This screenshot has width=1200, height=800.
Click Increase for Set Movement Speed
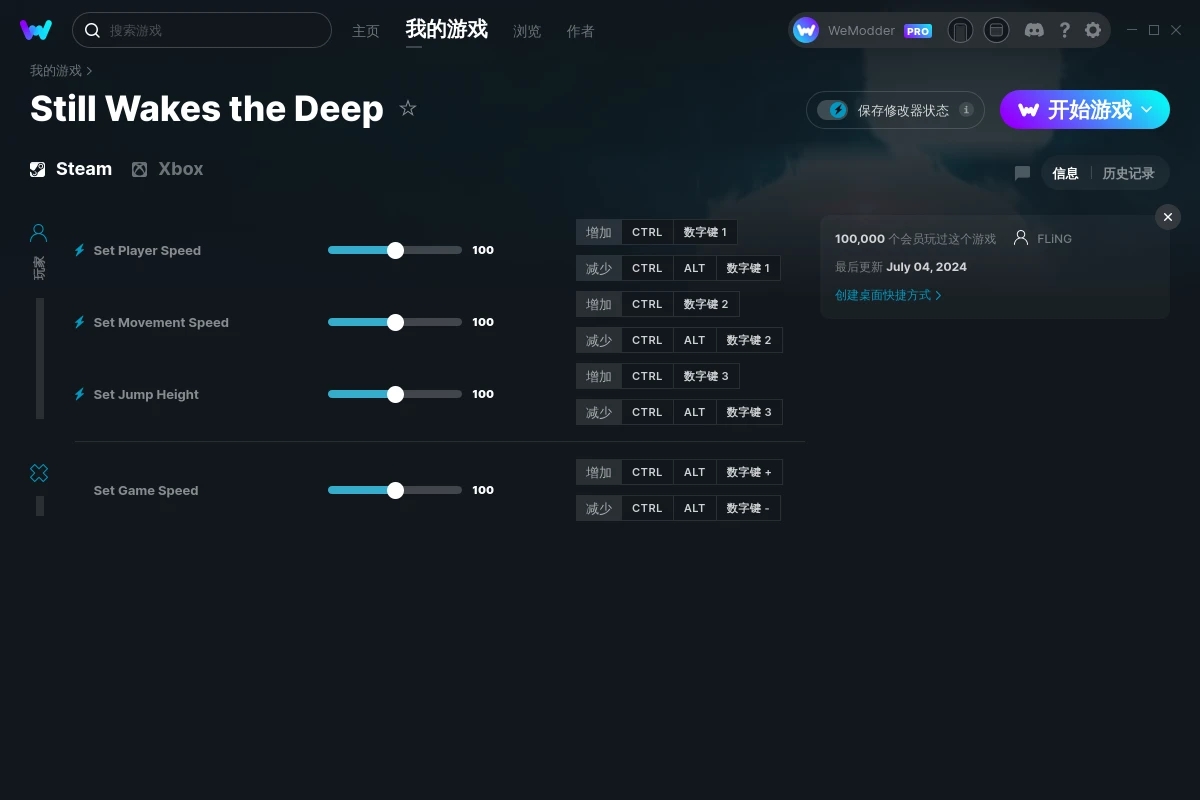pos(599,304)
